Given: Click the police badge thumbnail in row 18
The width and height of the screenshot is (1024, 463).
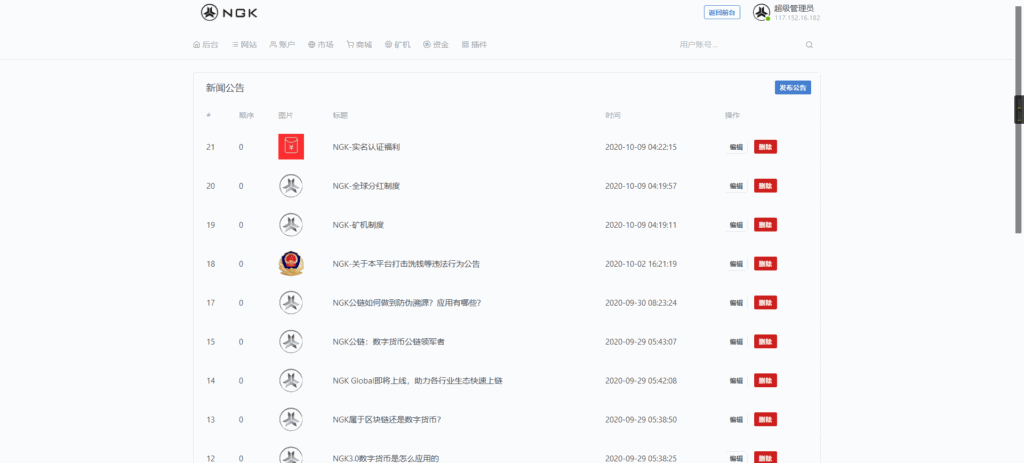Looking at the screenshot, I should coord(291,264).
